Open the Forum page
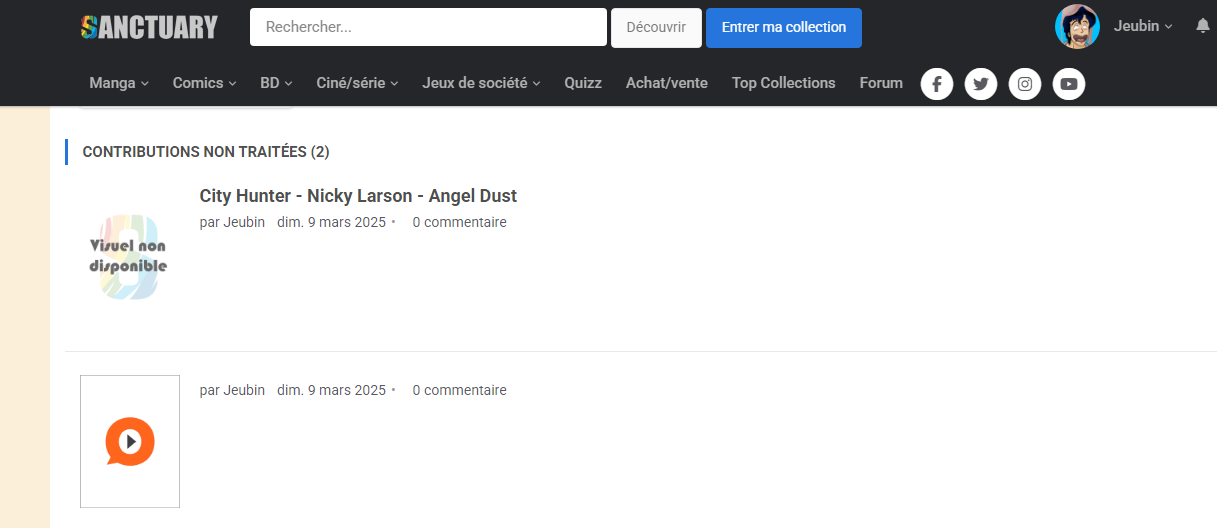The image size is (1217, 528). click(881, 83)
